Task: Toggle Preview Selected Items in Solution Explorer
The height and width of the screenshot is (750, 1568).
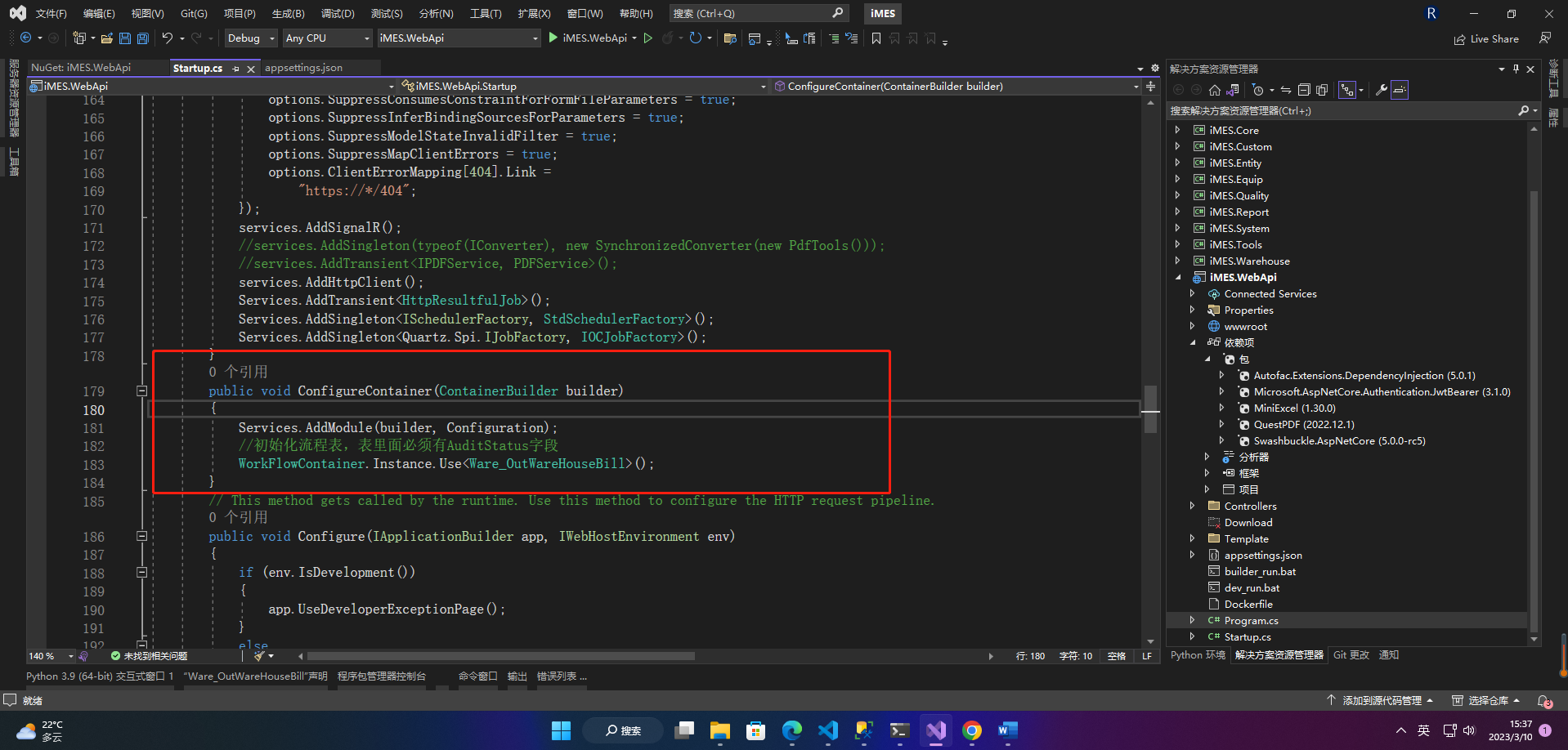Action: pyautogui.click(x=1400, y=90)
